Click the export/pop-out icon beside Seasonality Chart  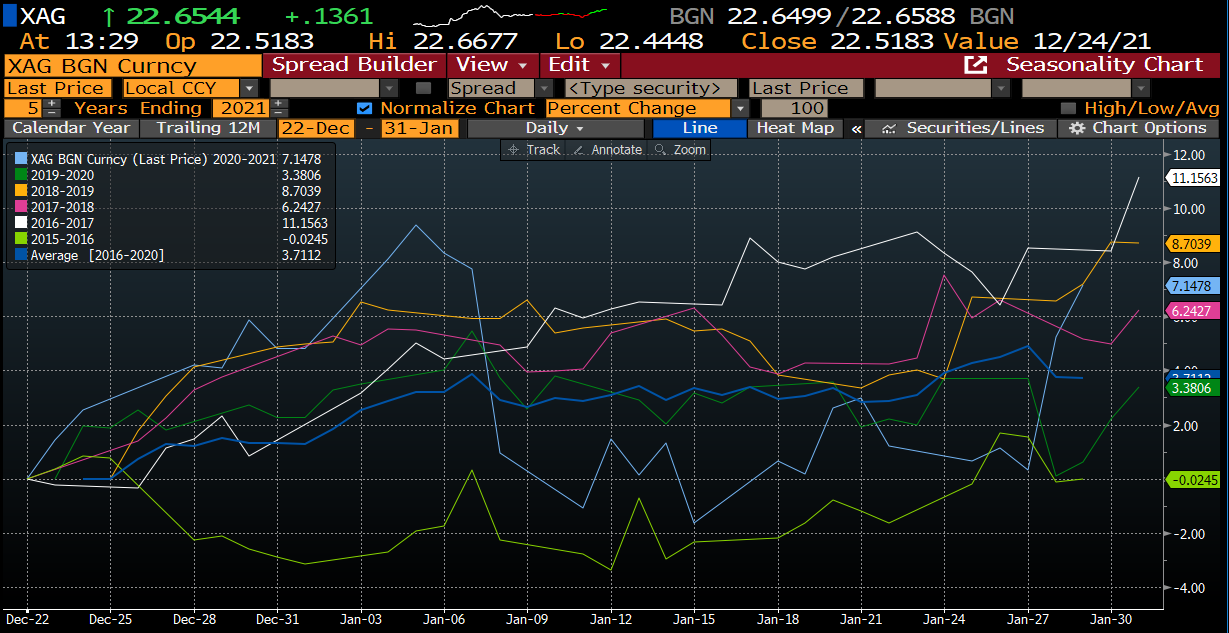tap(975, 65)
